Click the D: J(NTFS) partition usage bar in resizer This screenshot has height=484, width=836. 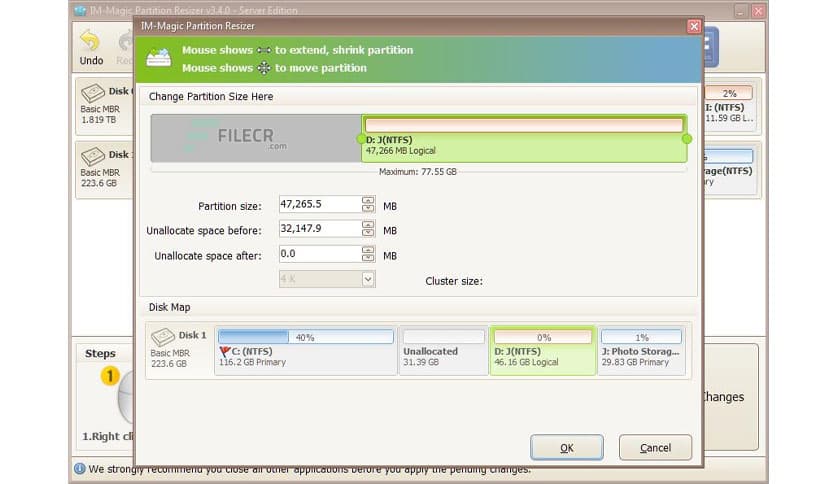tap(524, 125)
